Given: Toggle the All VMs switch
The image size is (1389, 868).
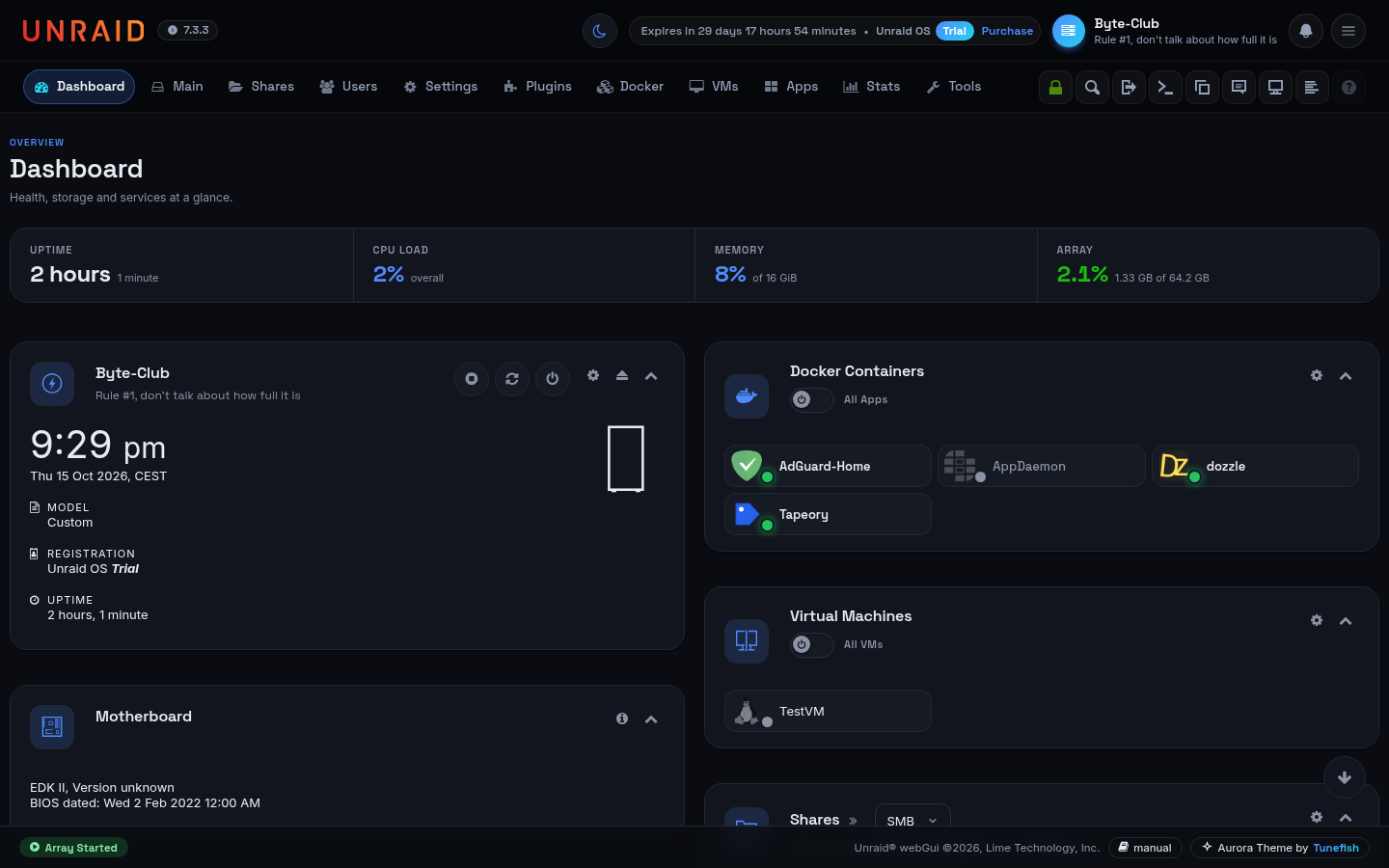Looking at the screenshot, I should click(x=812, y=644).
